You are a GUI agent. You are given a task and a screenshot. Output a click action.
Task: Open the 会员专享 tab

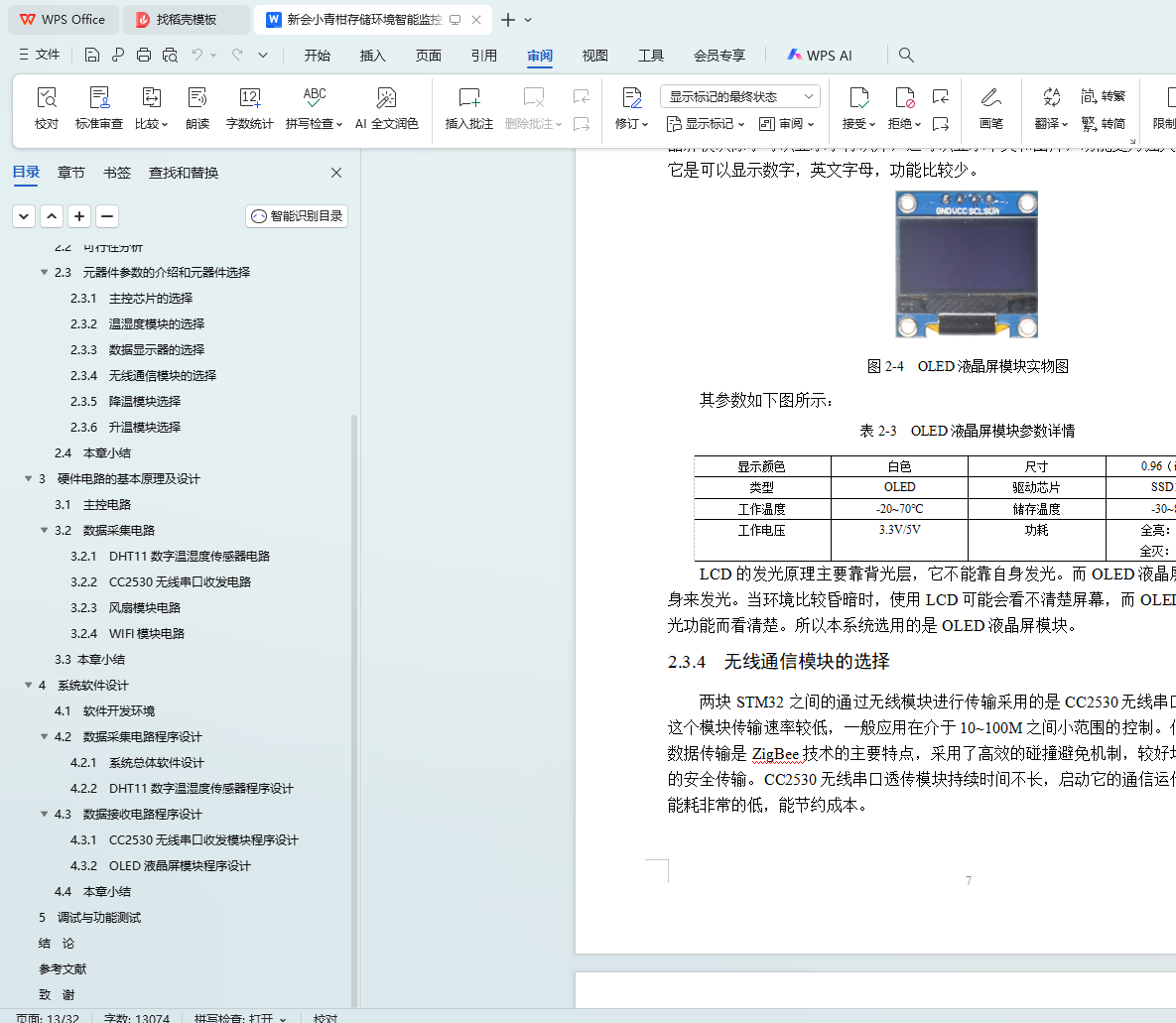[x=719, y=56]
